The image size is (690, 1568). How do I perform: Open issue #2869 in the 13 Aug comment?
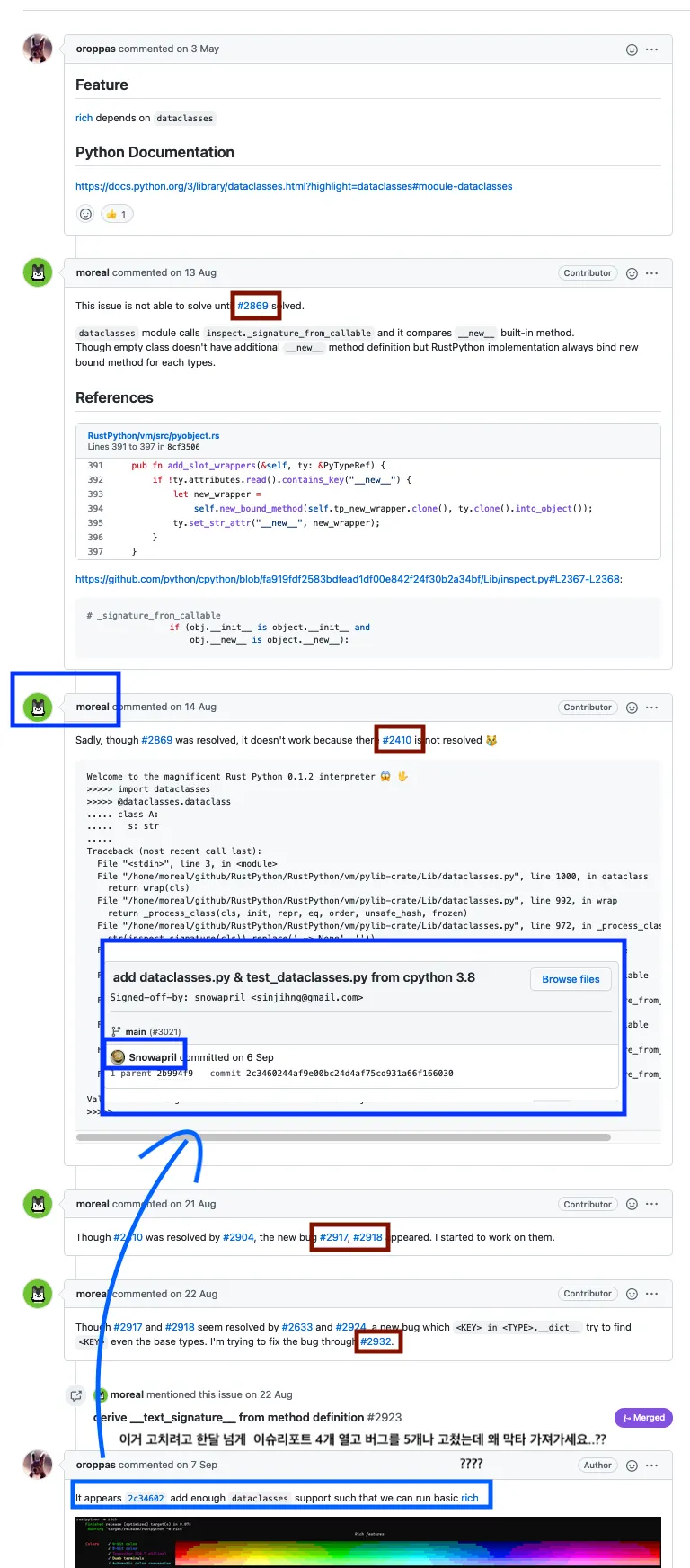pos(253,306)
